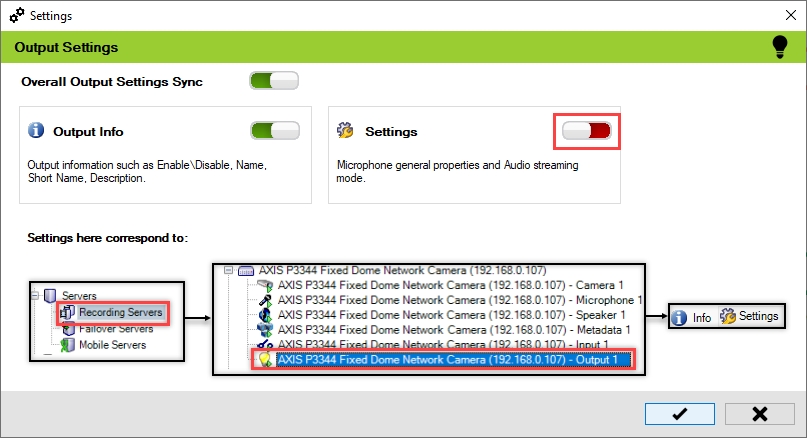807x438 pixels.
Task: Select the Metadata 1 tree entry
Action: (x=454, y=329)
